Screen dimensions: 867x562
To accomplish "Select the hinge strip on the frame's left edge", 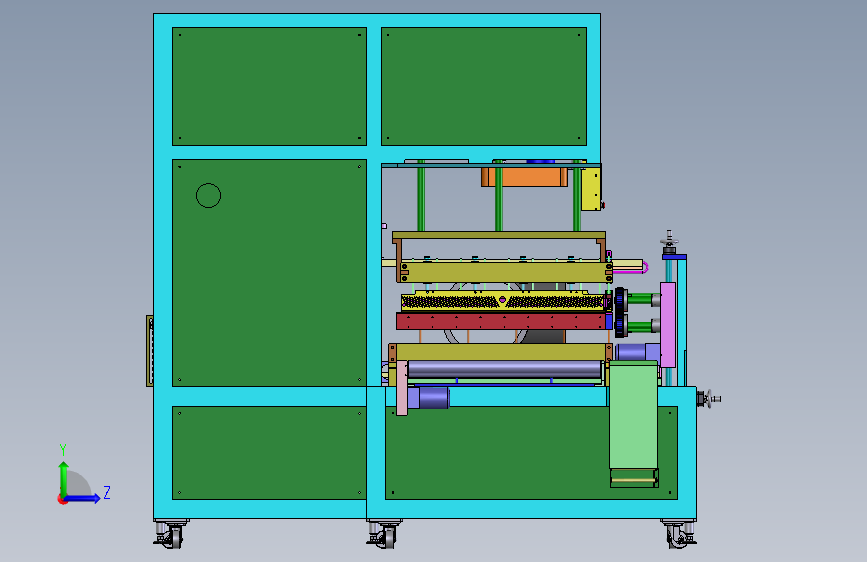I will coord(149,351).
